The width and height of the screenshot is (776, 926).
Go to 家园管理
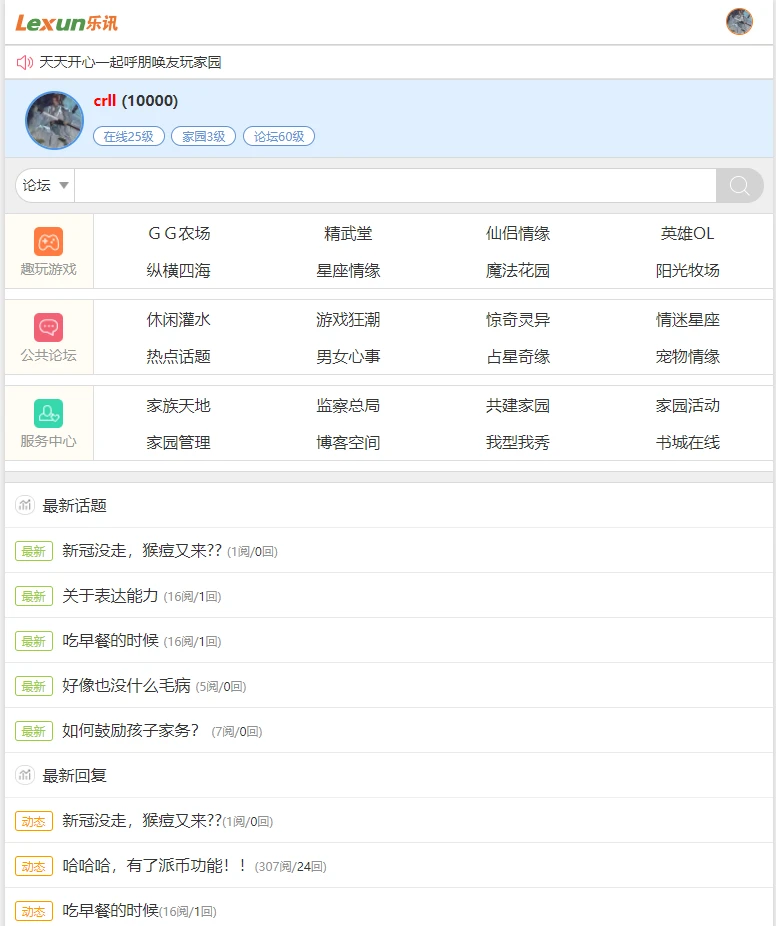pyautogui.click(x=179, y=442)
